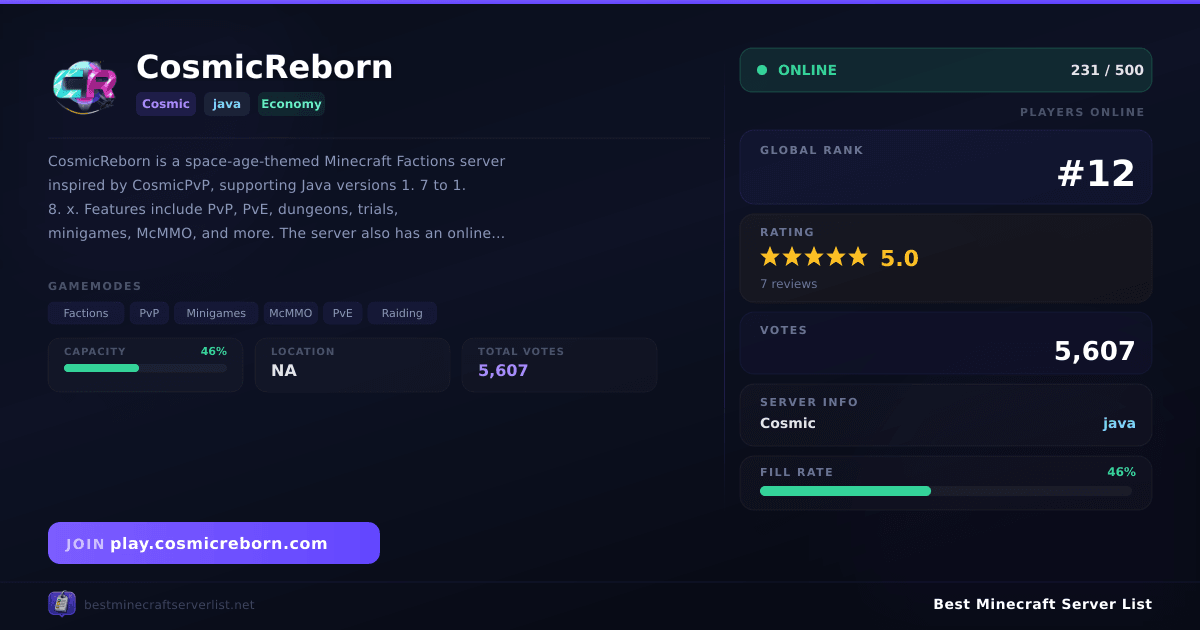The height and width of the screenshot is (630, 1200).
Task: Click the Factions gamemode chip
Action: click(x=86, y=313)
